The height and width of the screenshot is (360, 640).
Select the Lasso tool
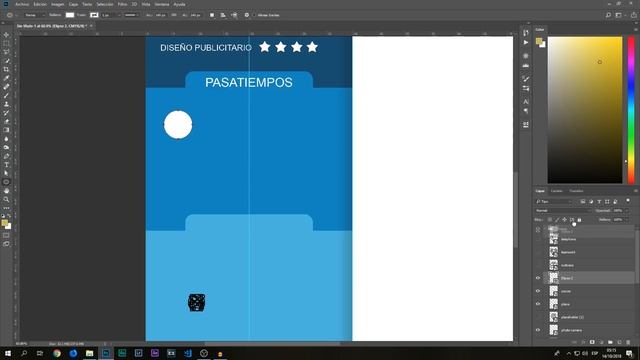pos(6,52)
